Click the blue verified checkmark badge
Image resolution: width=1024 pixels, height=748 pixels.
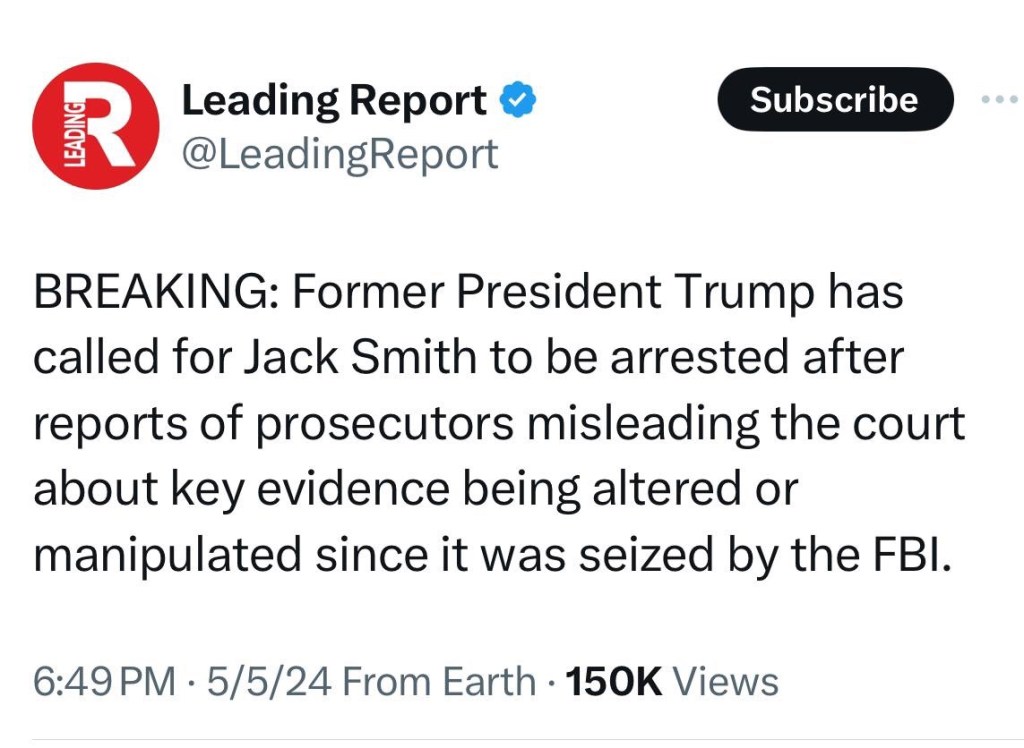519,100
